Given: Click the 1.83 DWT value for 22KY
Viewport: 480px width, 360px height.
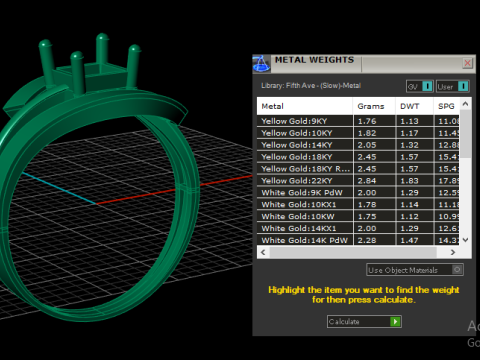Looking at the screenshot, I should [x=409, y=181].
